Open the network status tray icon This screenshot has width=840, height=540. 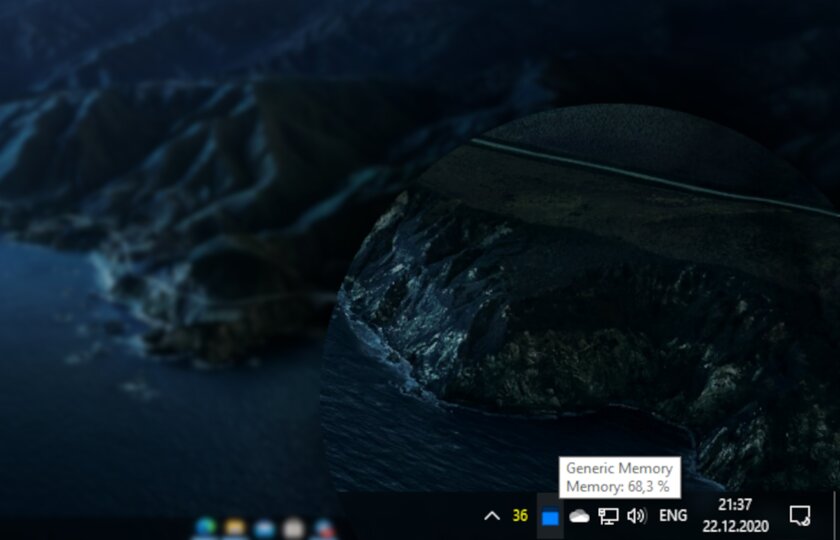point(608,516)
